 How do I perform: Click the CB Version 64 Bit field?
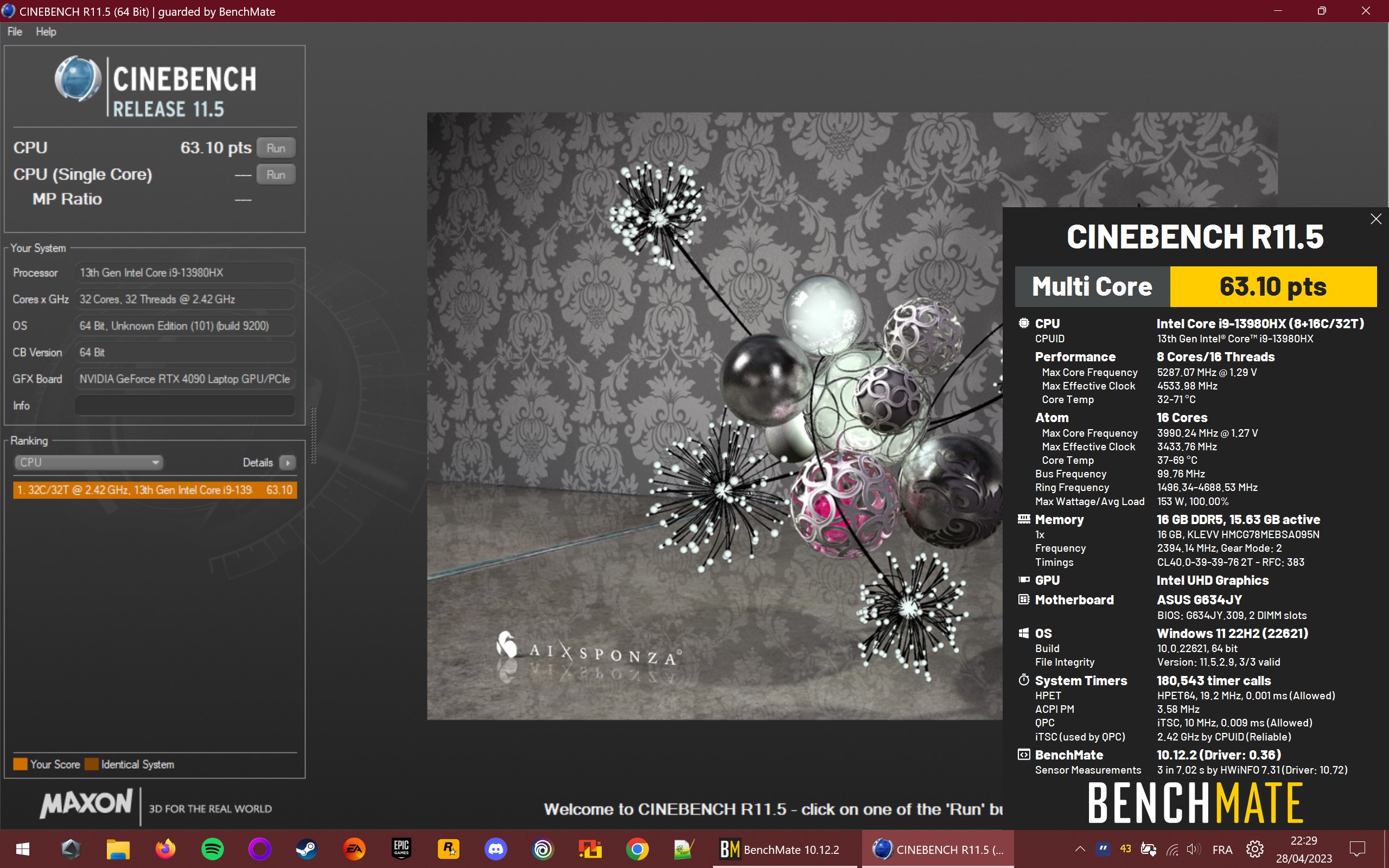[x=185, y=353]
